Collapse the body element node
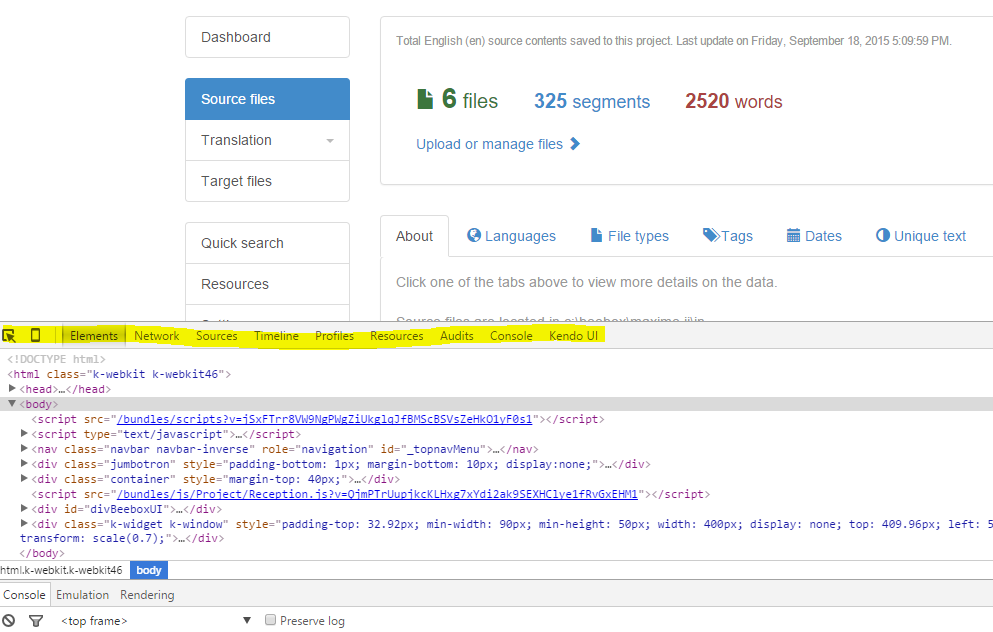993x632 pixels. pyautogui.click(x=12, y=404)
